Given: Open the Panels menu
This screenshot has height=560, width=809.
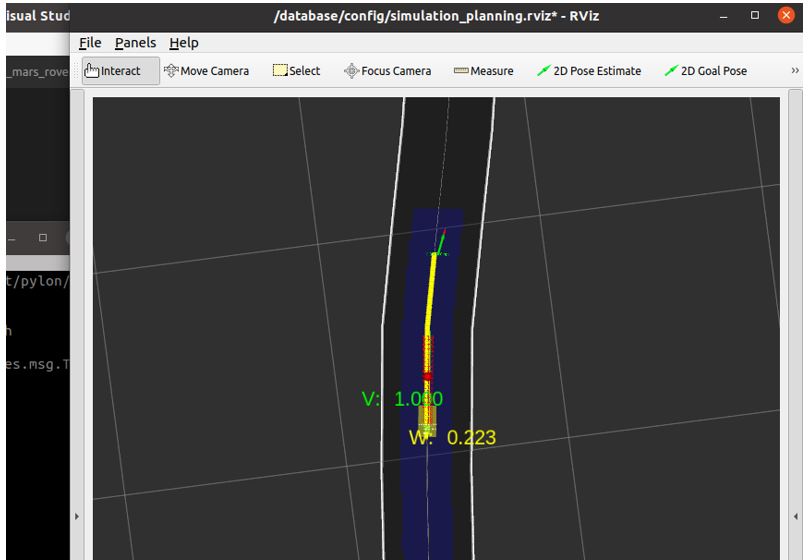Looking at the screenshot, I should click(x=135, y=43).
